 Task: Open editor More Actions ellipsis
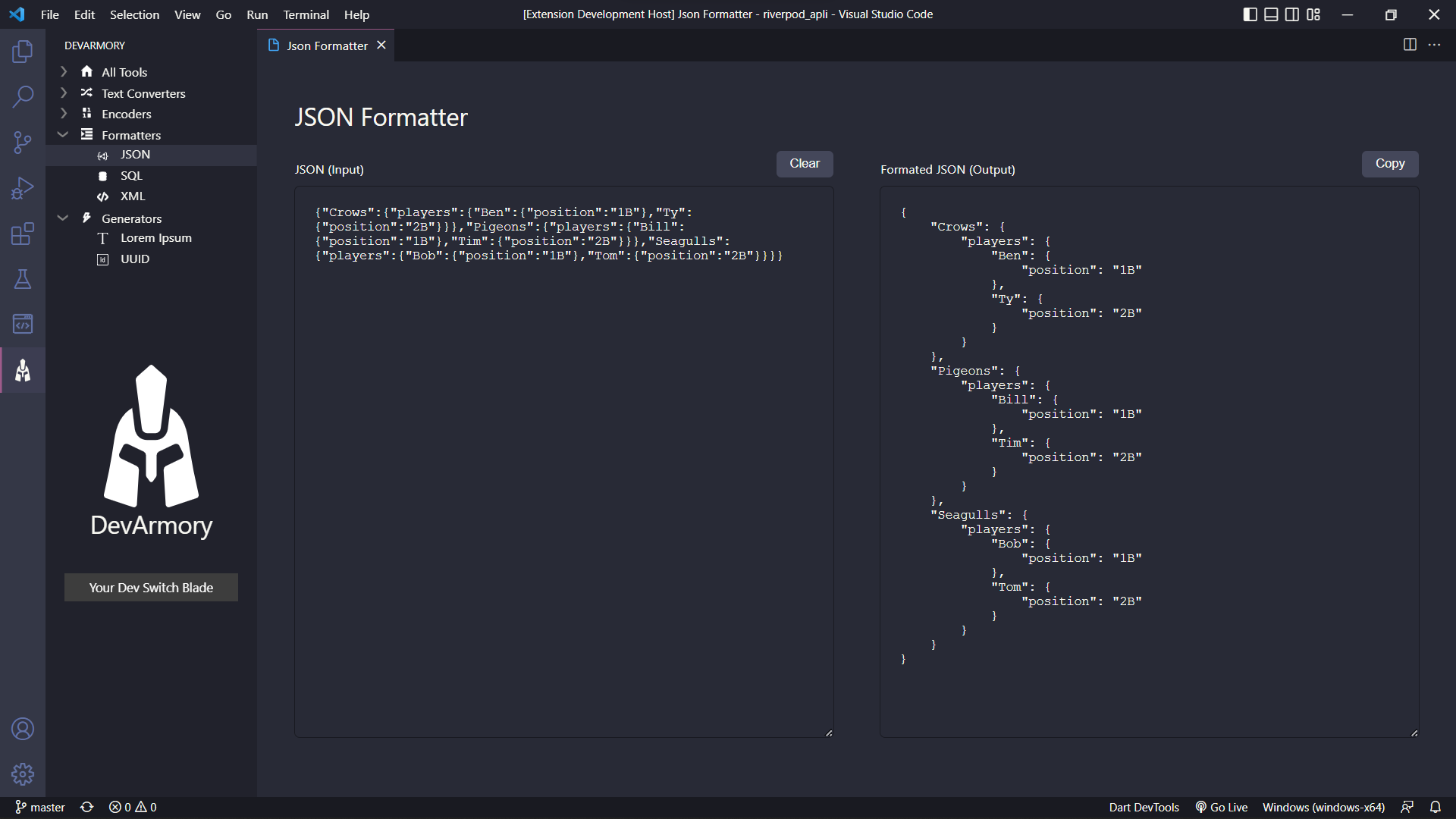tap(1434, 45)
